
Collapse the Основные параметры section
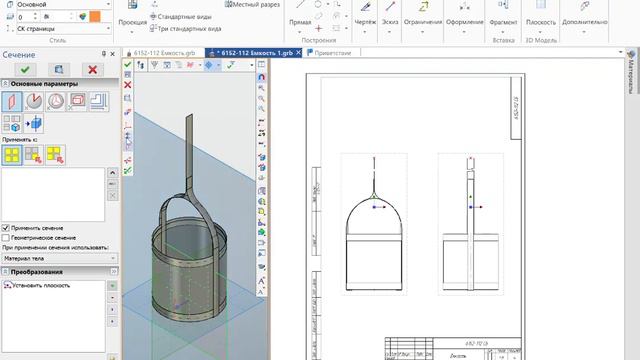point(5,84)
